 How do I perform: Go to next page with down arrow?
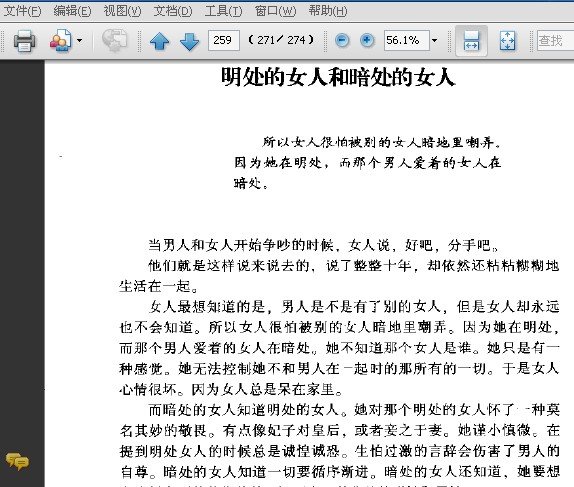coord(190,41)
